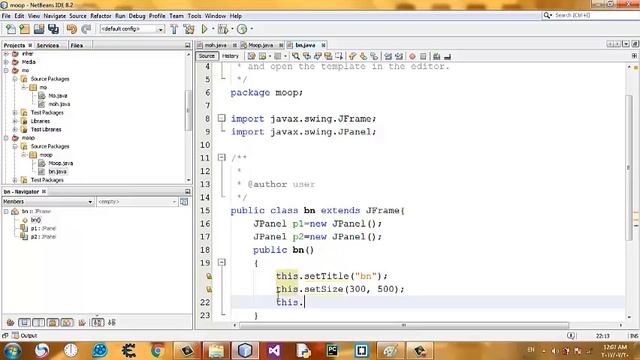Switch to the Files tab

click(77, 45)
